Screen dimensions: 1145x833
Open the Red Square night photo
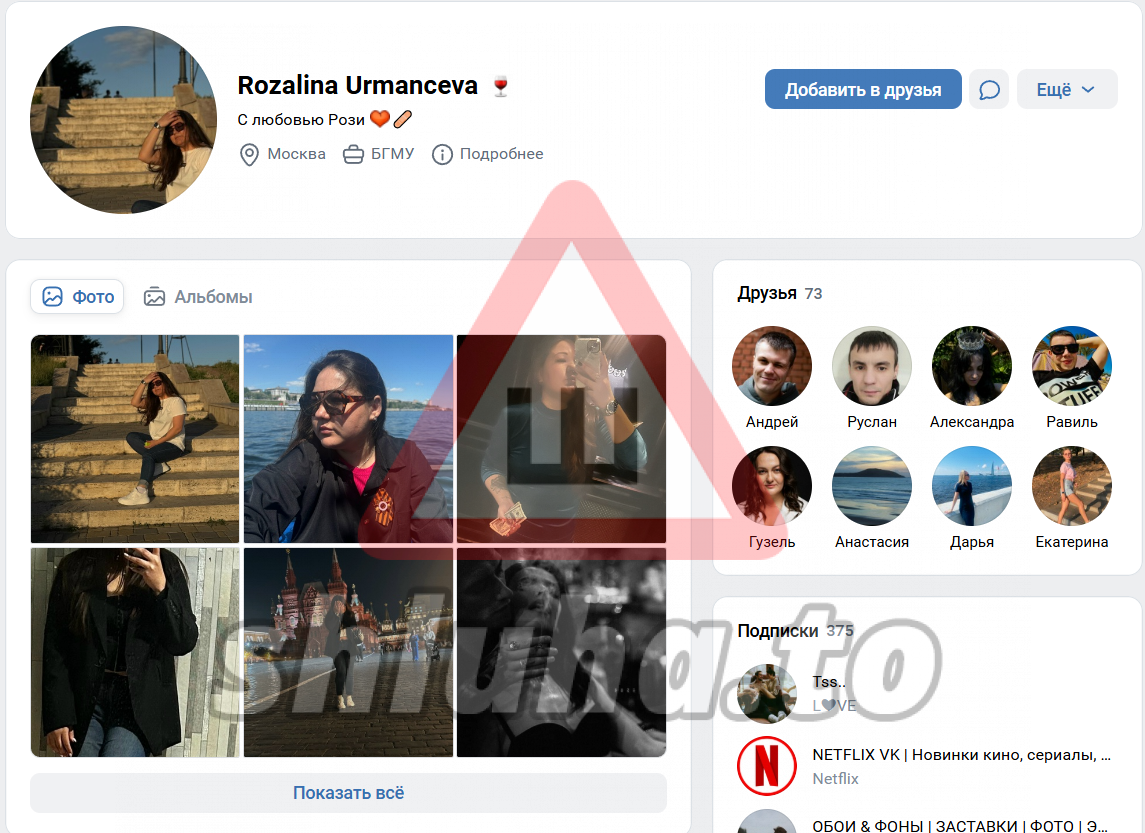pyautogui.click(x=349, y=652)
